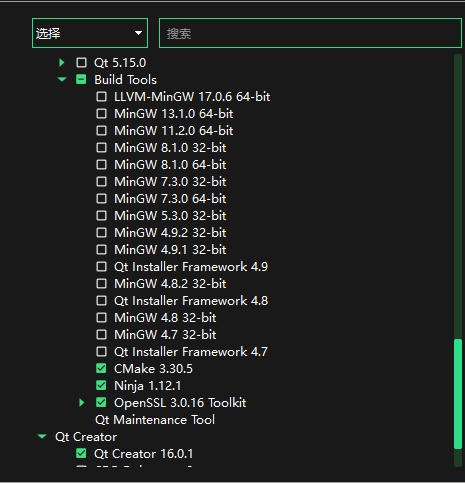Viewport: 465px width, 483px height.
Task: Select the Qt Installer Framework 4.9 label
Action: click(191, 266)
